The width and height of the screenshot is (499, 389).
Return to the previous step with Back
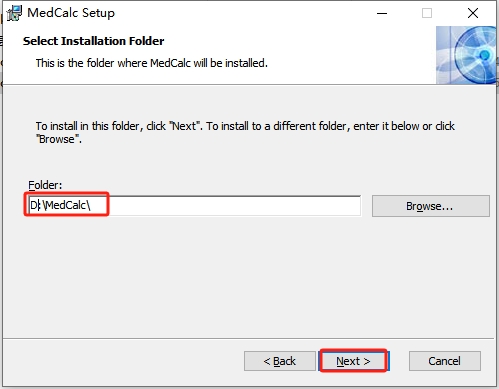pos(280,361)
